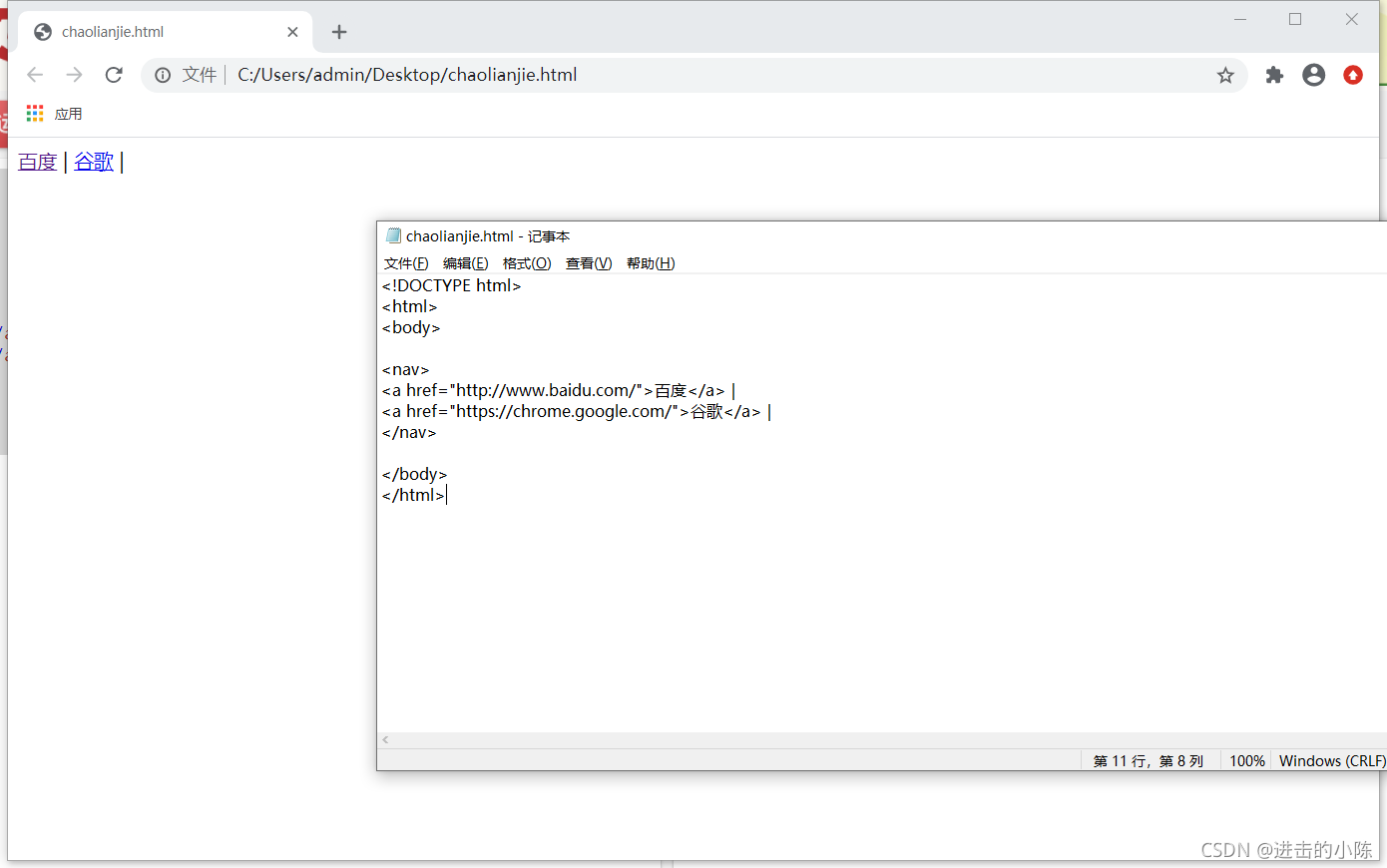Maximize the Chrome window
1387x868 pixels.
coord(1295,19)
